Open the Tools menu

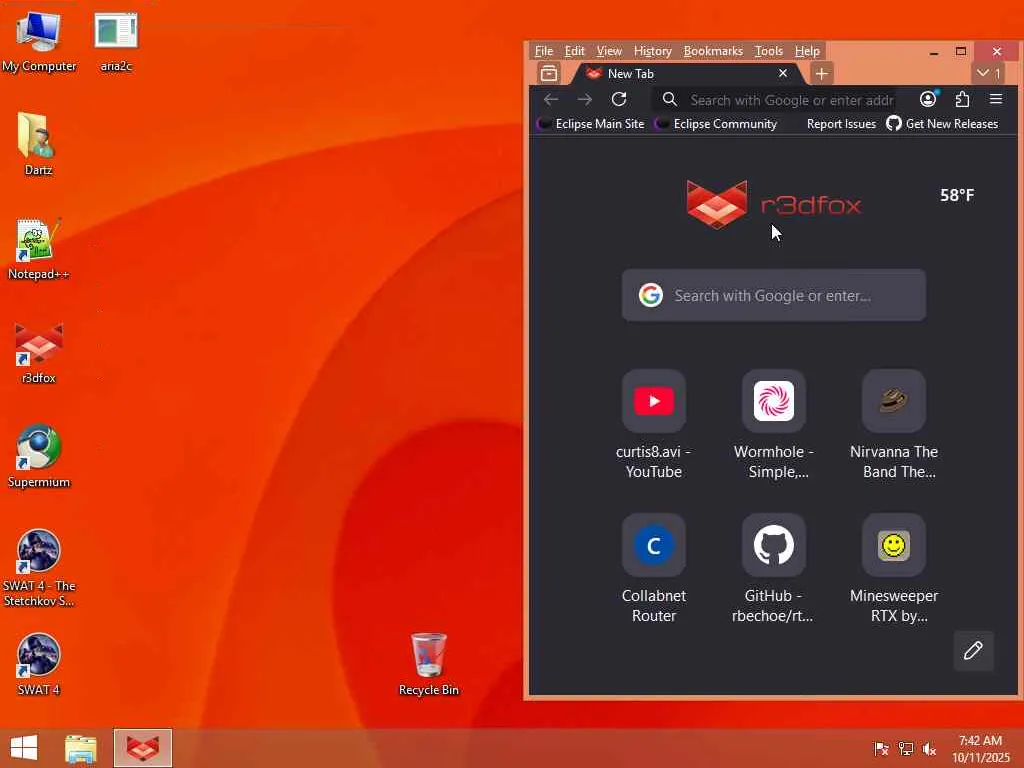point(769,51)
